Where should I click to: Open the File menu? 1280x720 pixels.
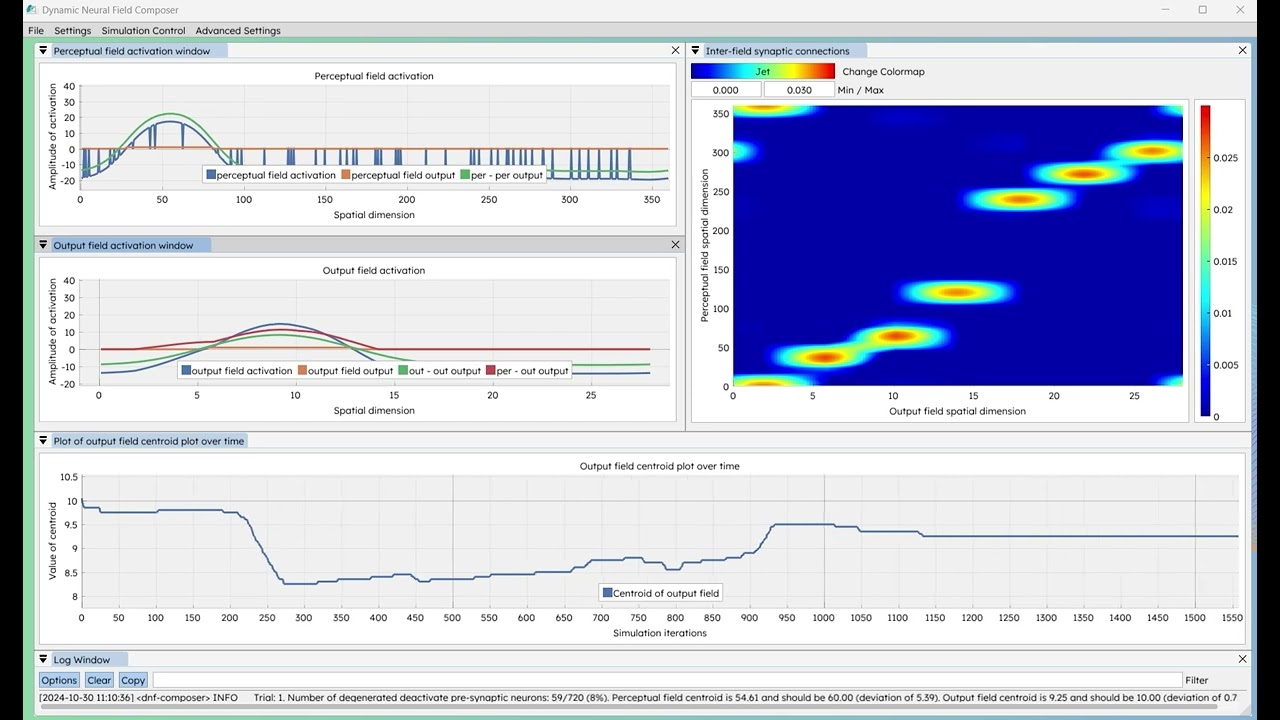click(x=36, y=30)
